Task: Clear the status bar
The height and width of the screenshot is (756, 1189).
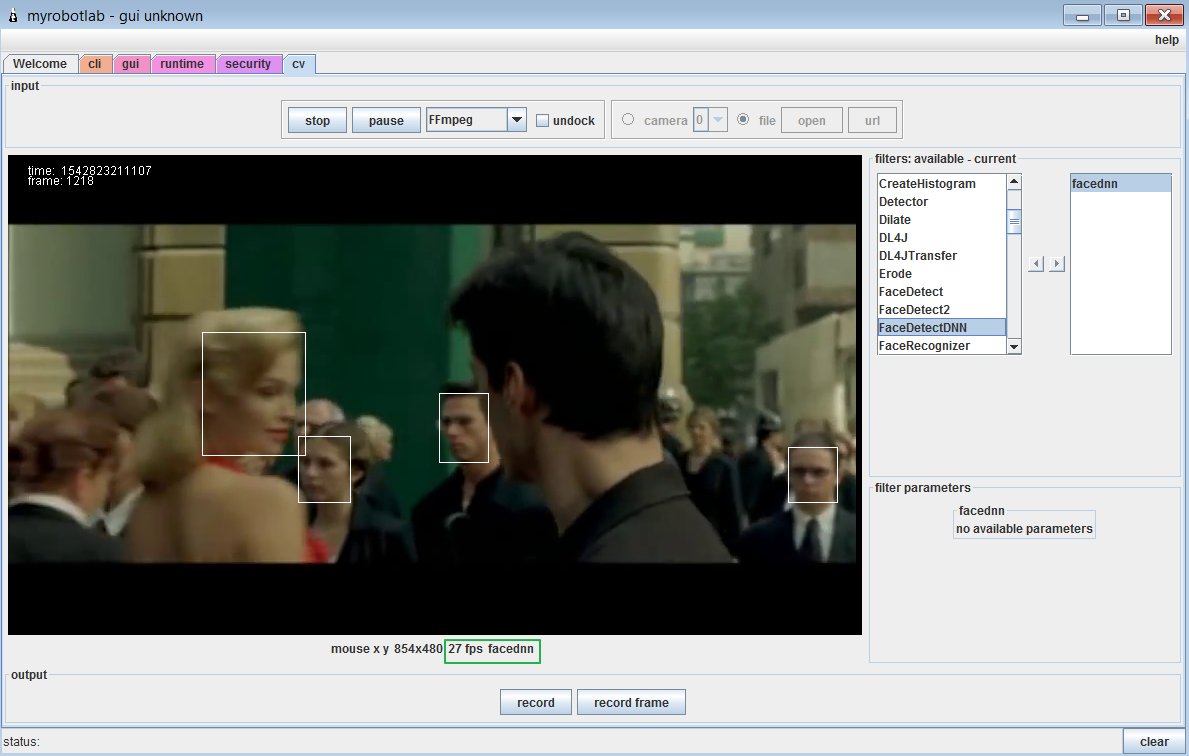Action: tap(1154, 742)
